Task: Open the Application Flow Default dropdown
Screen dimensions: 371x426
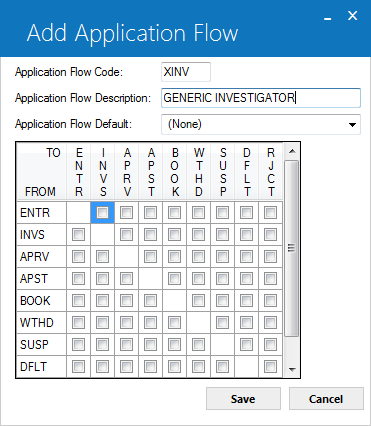Action: coord(261,124)
